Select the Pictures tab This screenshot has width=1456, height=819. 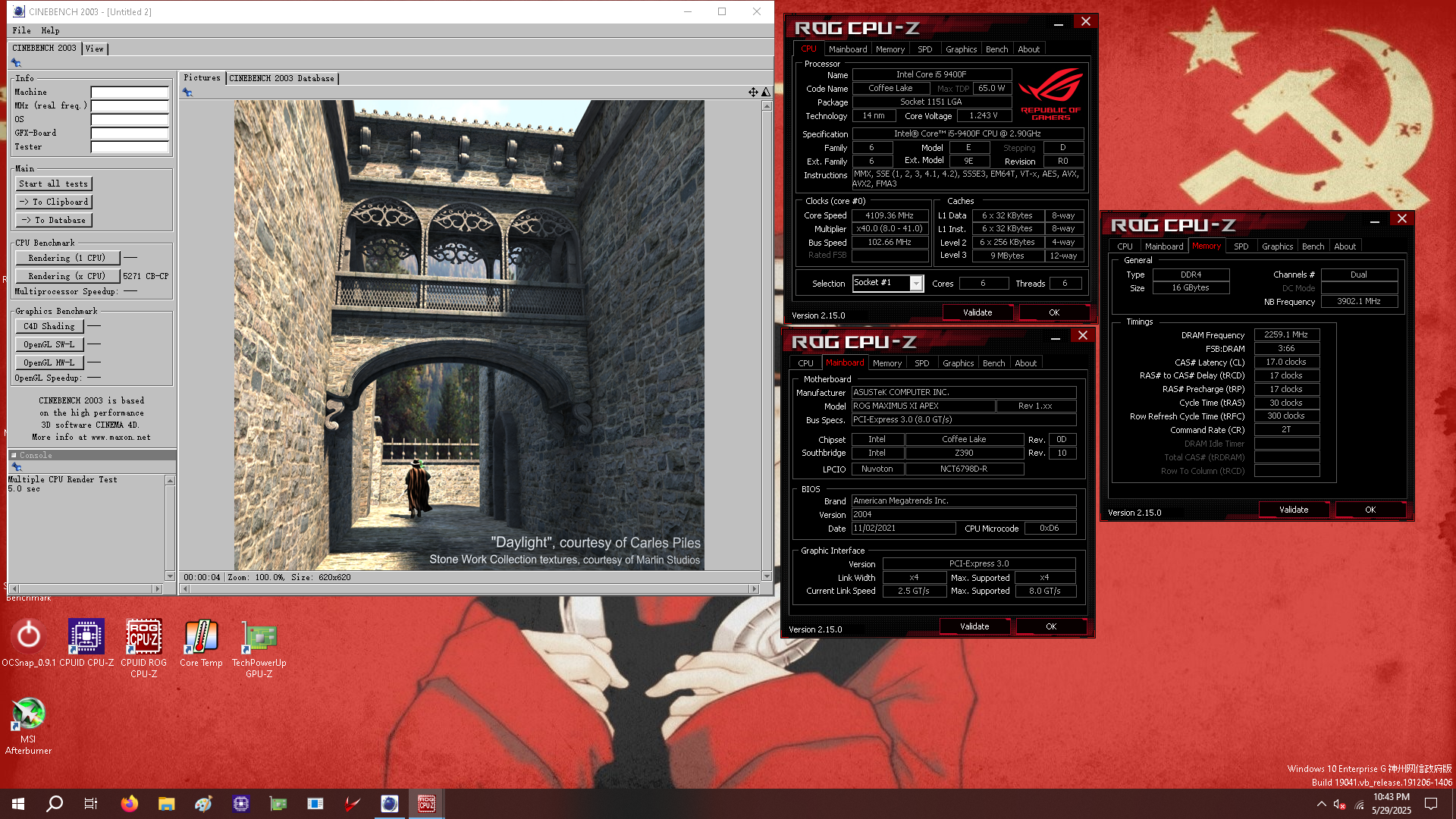(202, 77)
